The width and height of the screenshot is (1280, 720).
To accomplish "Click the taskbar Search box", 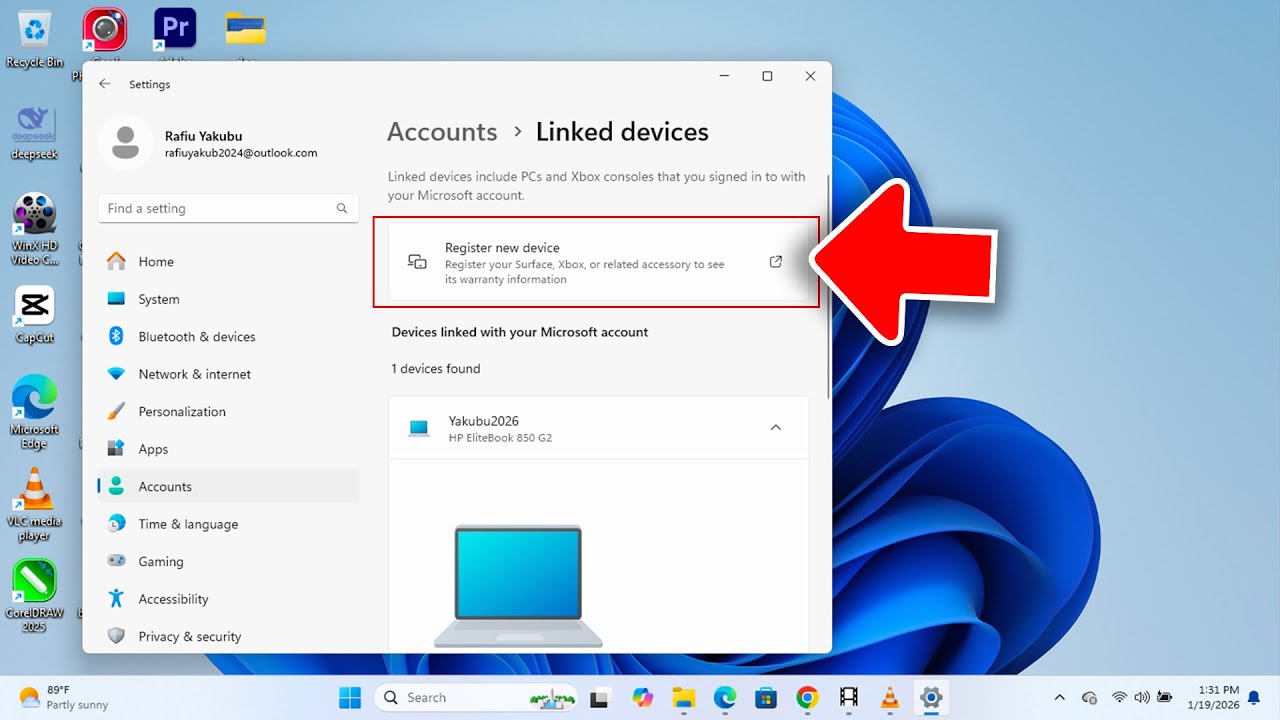I will pos(478,697).
